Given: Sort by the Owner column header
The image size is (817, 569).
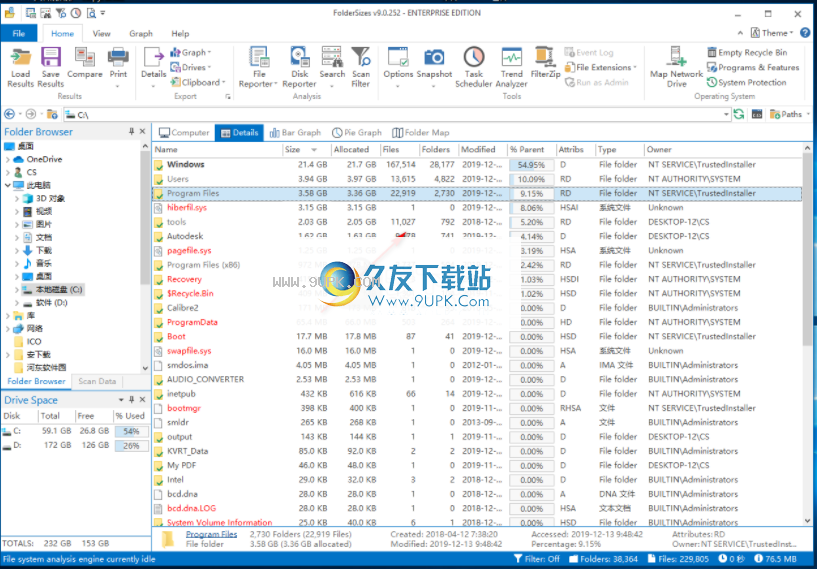Looking at the screenshot, I should (723, 150).
